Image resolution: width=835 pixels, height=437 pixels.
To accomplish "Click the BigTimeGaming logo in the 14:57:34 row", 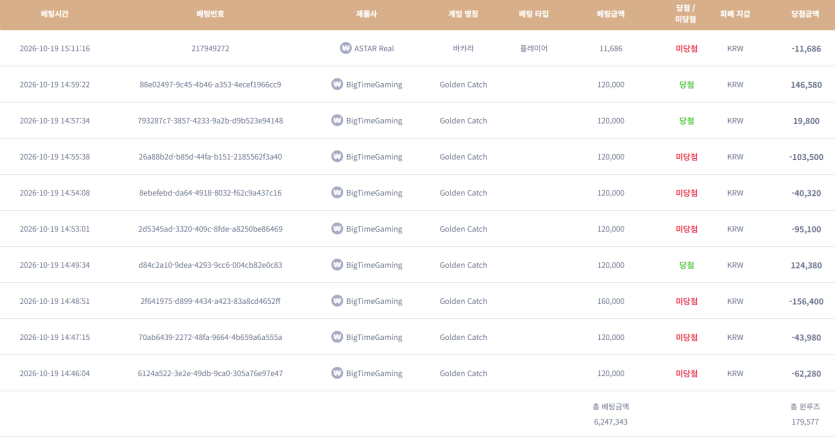I will (337, 120).
